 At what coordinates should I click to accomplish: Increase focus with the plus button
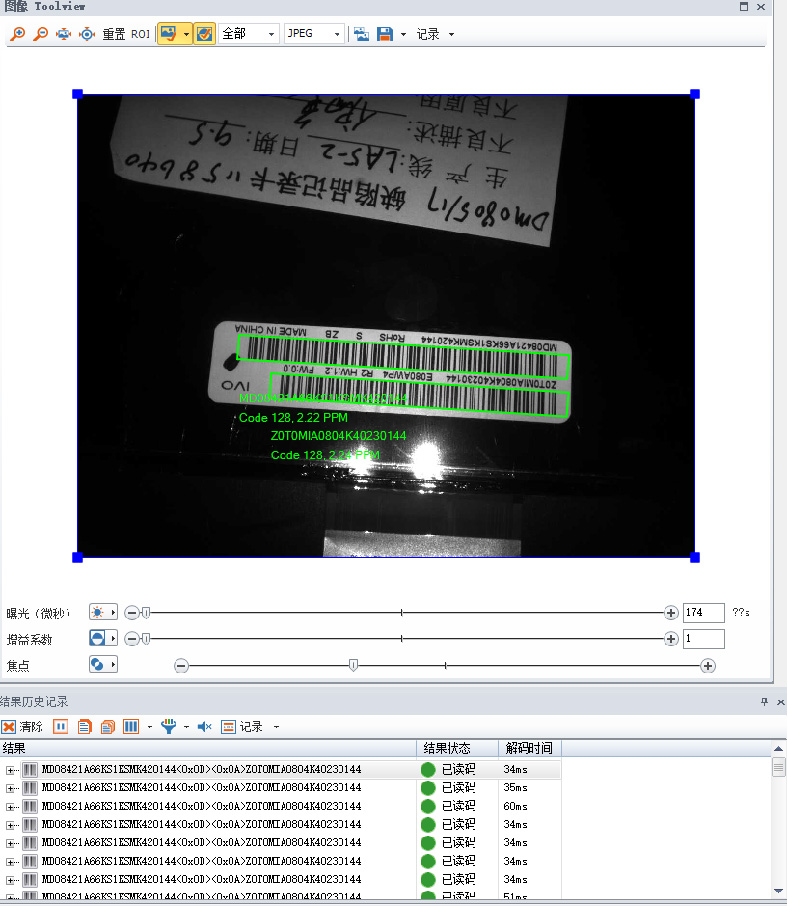(x=708, y=666)
